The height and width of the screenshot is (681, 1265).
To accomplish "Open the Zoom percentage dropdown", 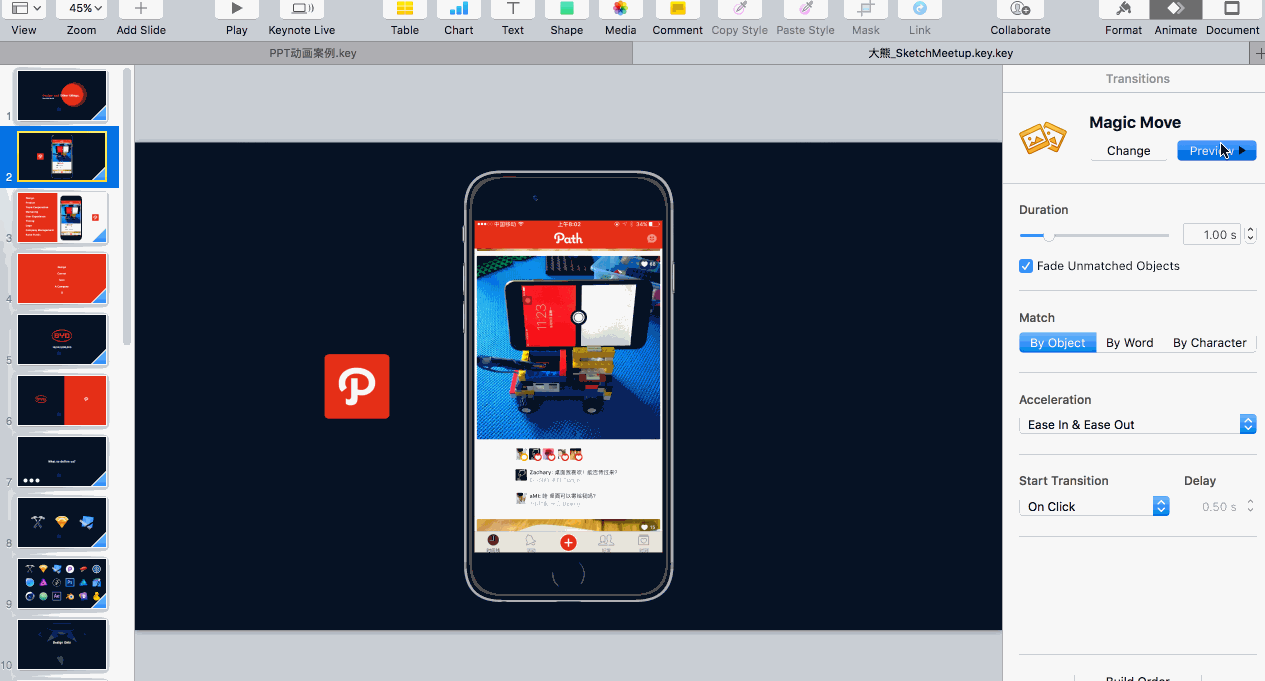I will click(x=81, y=9).
